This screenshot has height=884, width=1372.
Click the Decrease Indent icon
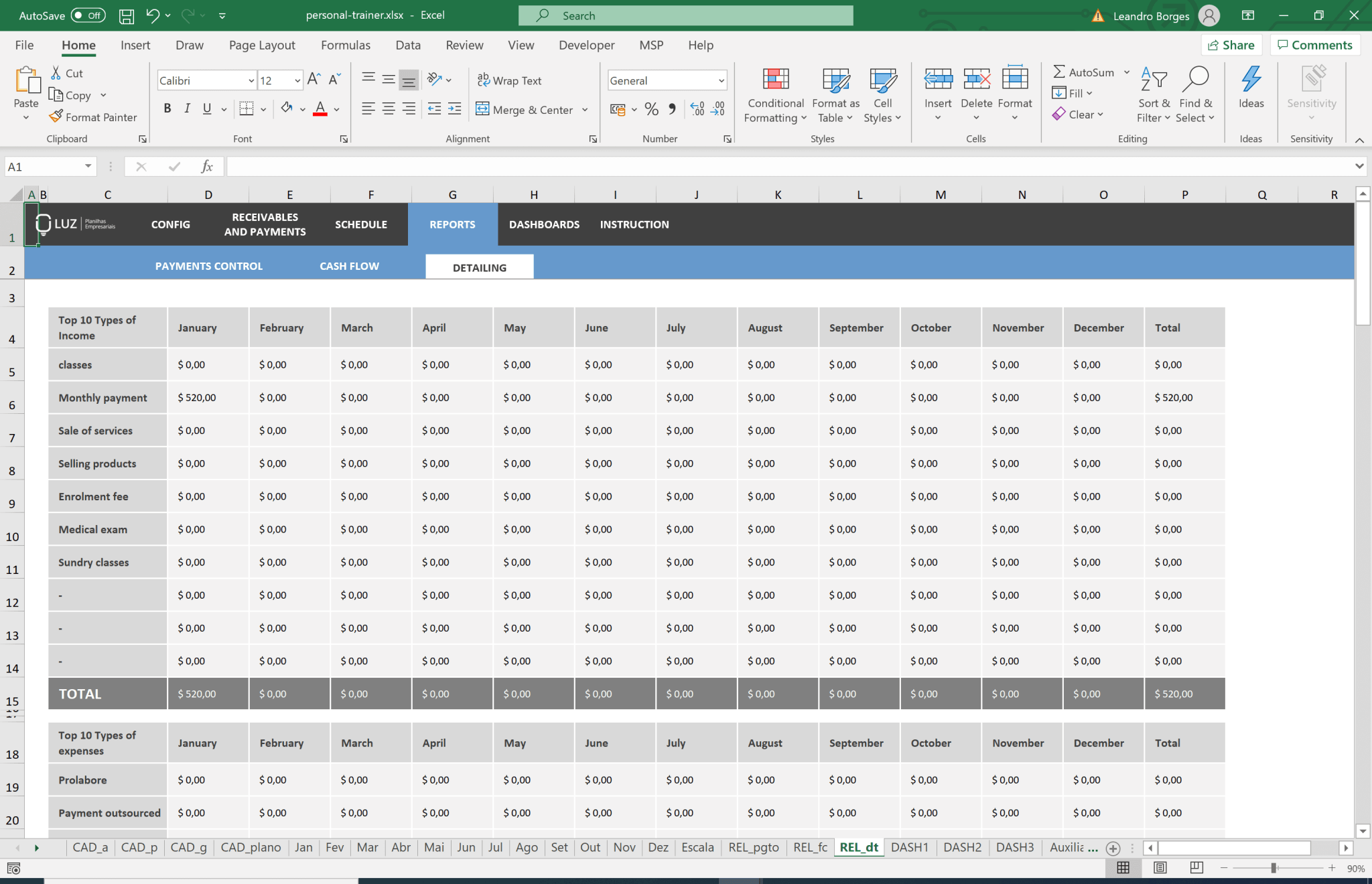pyautogui.click(x=434, y=108)
